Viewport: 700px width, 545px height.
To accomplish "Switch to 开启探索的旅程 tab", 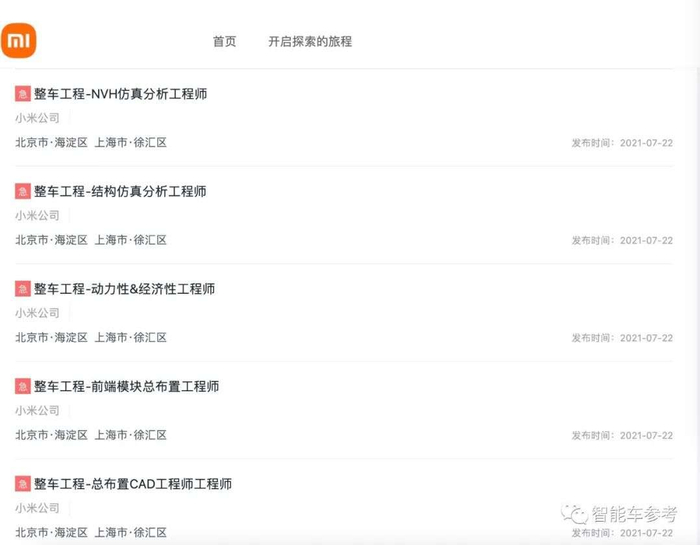I will 310,42.
